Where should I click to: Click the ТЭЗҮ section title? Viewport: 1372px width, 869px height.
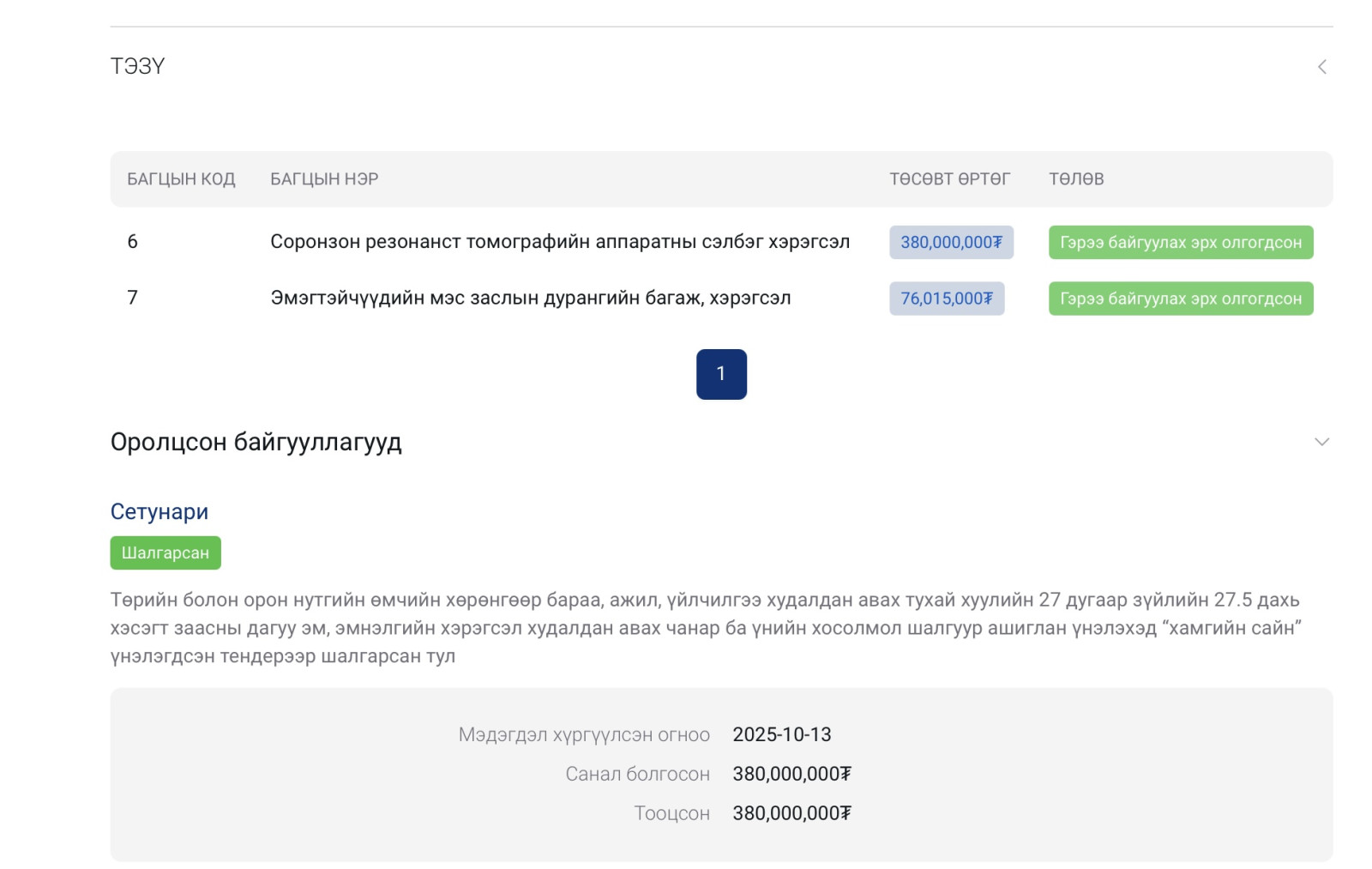137,67
